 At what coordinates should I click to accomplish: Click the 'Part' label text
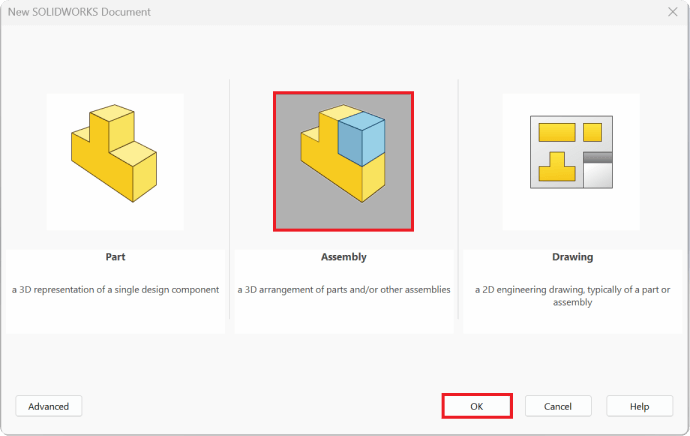115,257
